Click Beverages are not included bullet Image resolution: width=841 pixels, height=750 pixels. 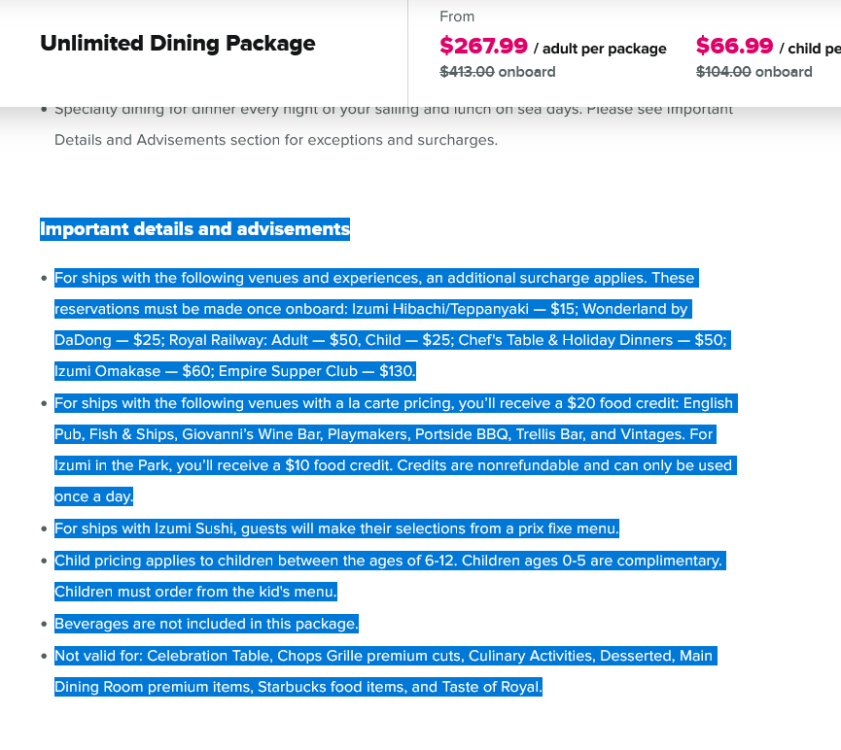coord(206,624)
